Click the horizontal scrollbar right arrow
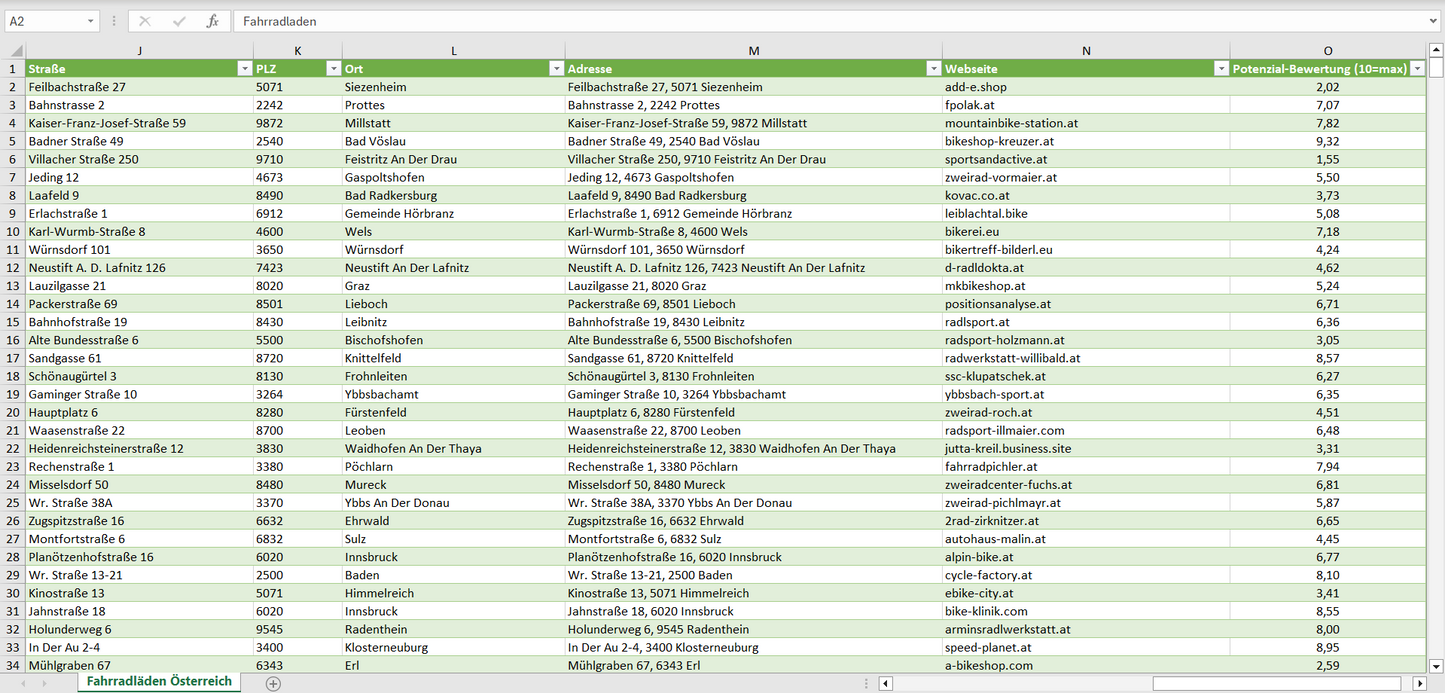 (x=1419, y=684)
